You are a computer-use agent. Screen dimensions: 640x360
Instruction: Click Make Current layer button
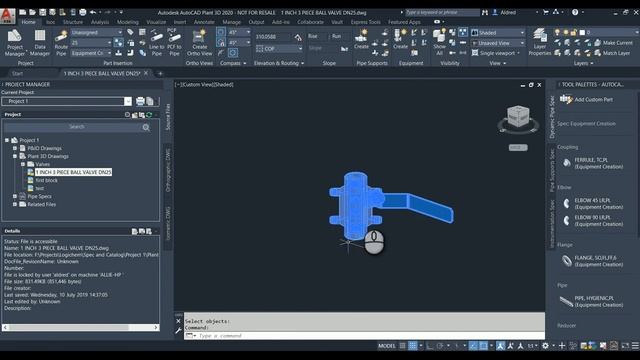tap(613, 42)
